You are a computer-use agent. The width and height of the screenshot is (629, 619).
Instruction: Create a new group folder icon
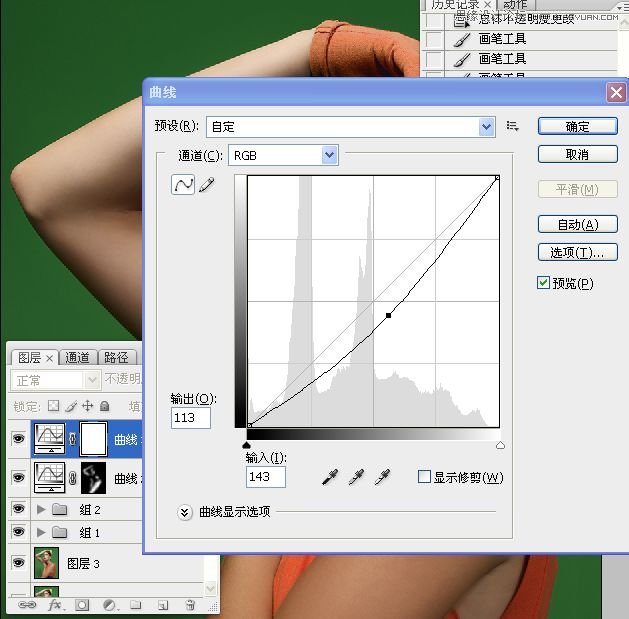click(x=136, y=605)
